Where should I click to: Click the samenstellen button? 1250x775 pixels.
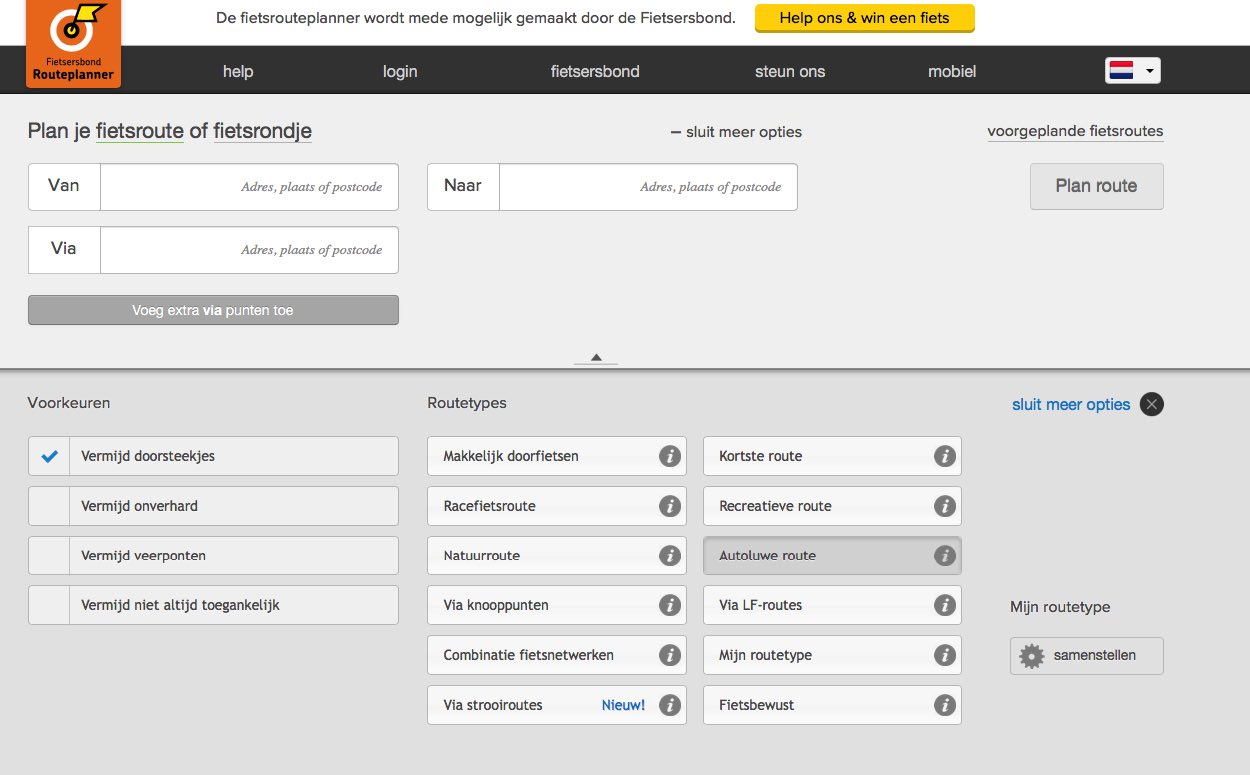pos(1087,656)
